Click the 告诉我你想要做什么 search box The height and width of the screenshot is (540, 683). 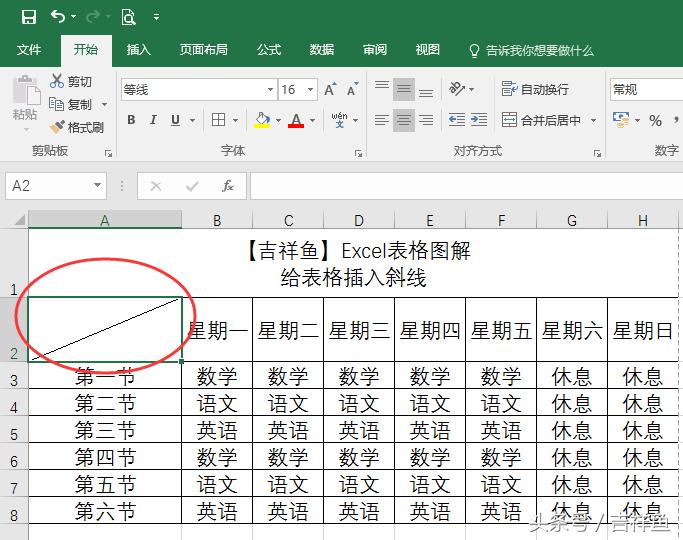point(532,51)
